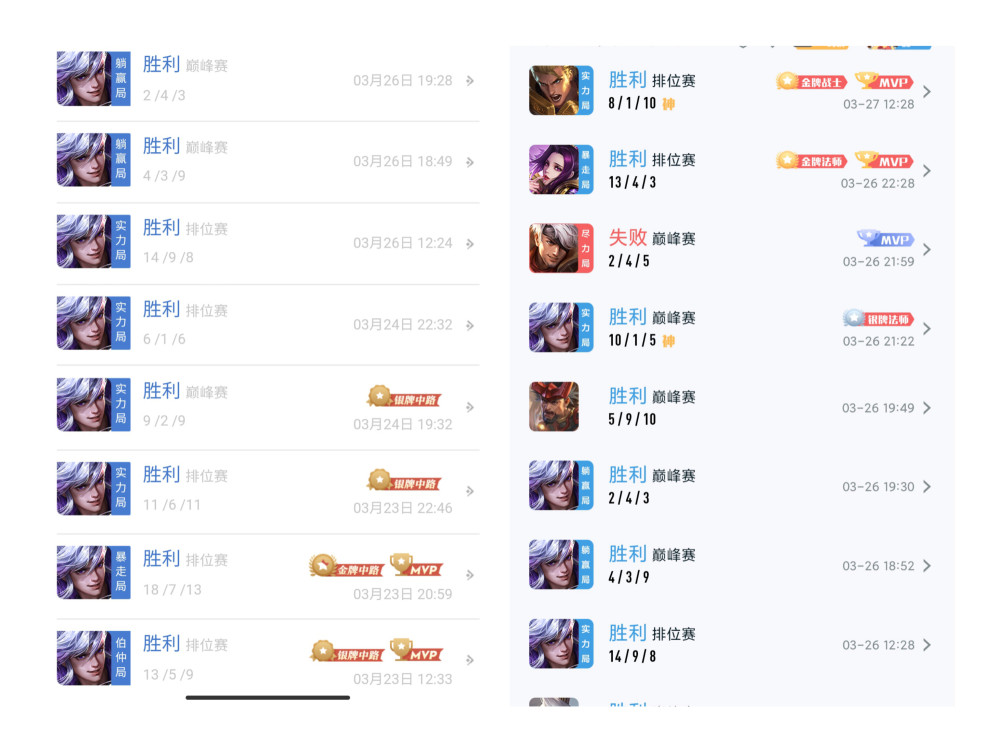1000x752 pixels.
Task: Click the 金牌法师 gold medal badge
Action: (x=811, y=161)
